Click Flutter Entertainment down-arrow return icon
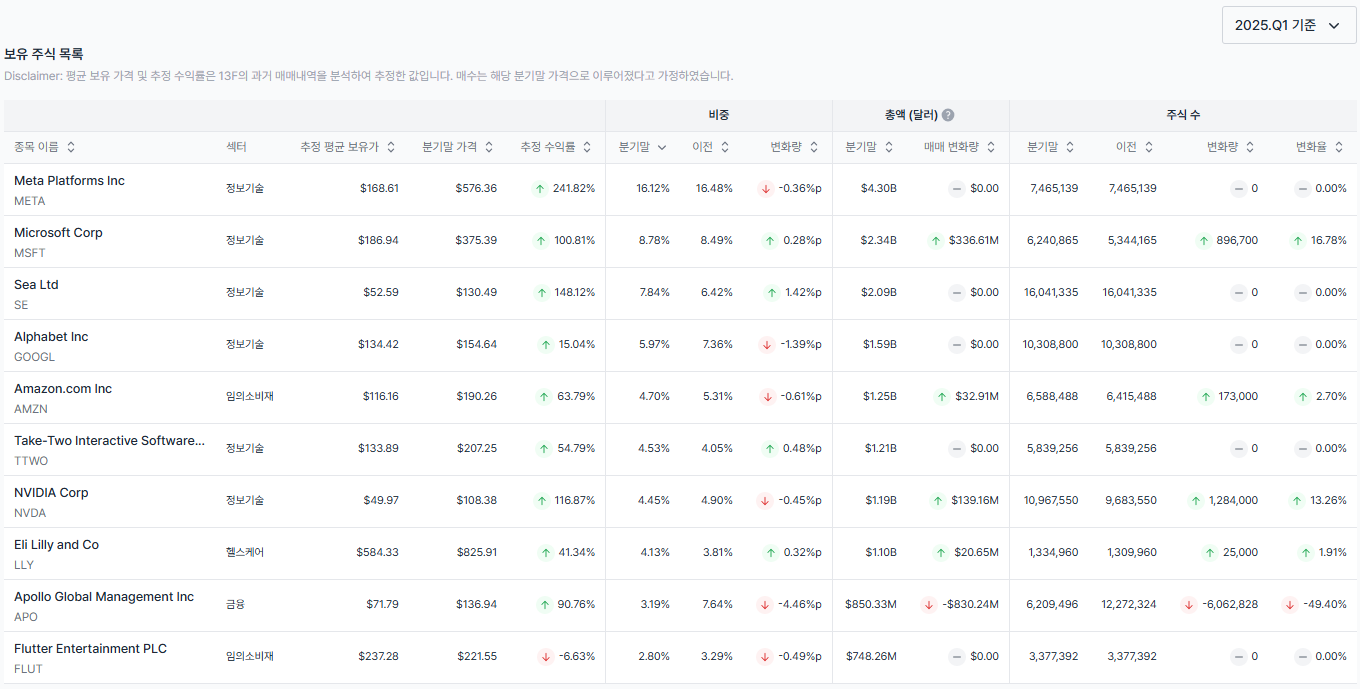This screenshot has height=689, width=1360. pos(545,656)
